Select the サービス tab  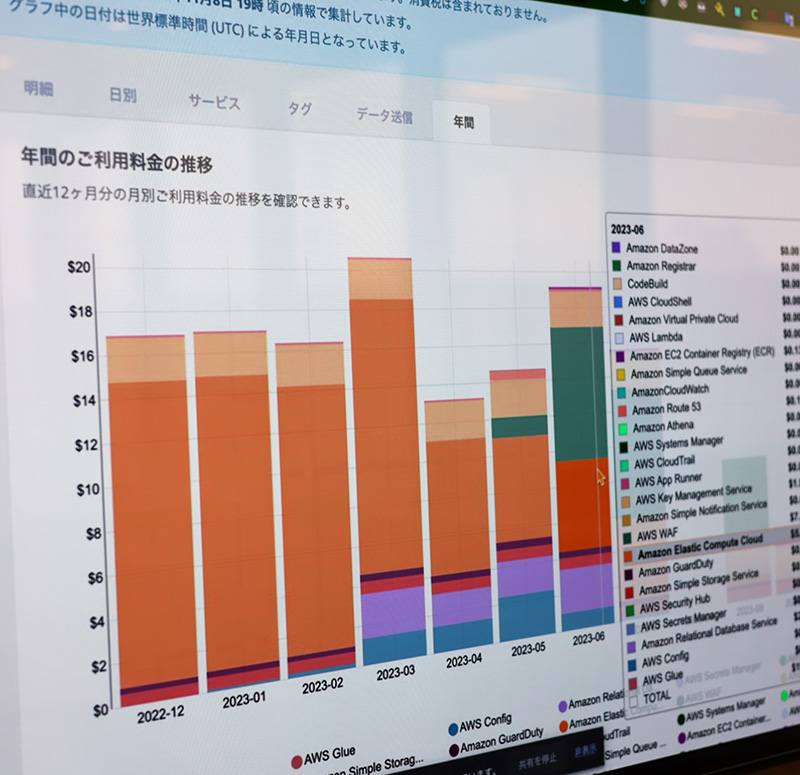tap(214, 102)
